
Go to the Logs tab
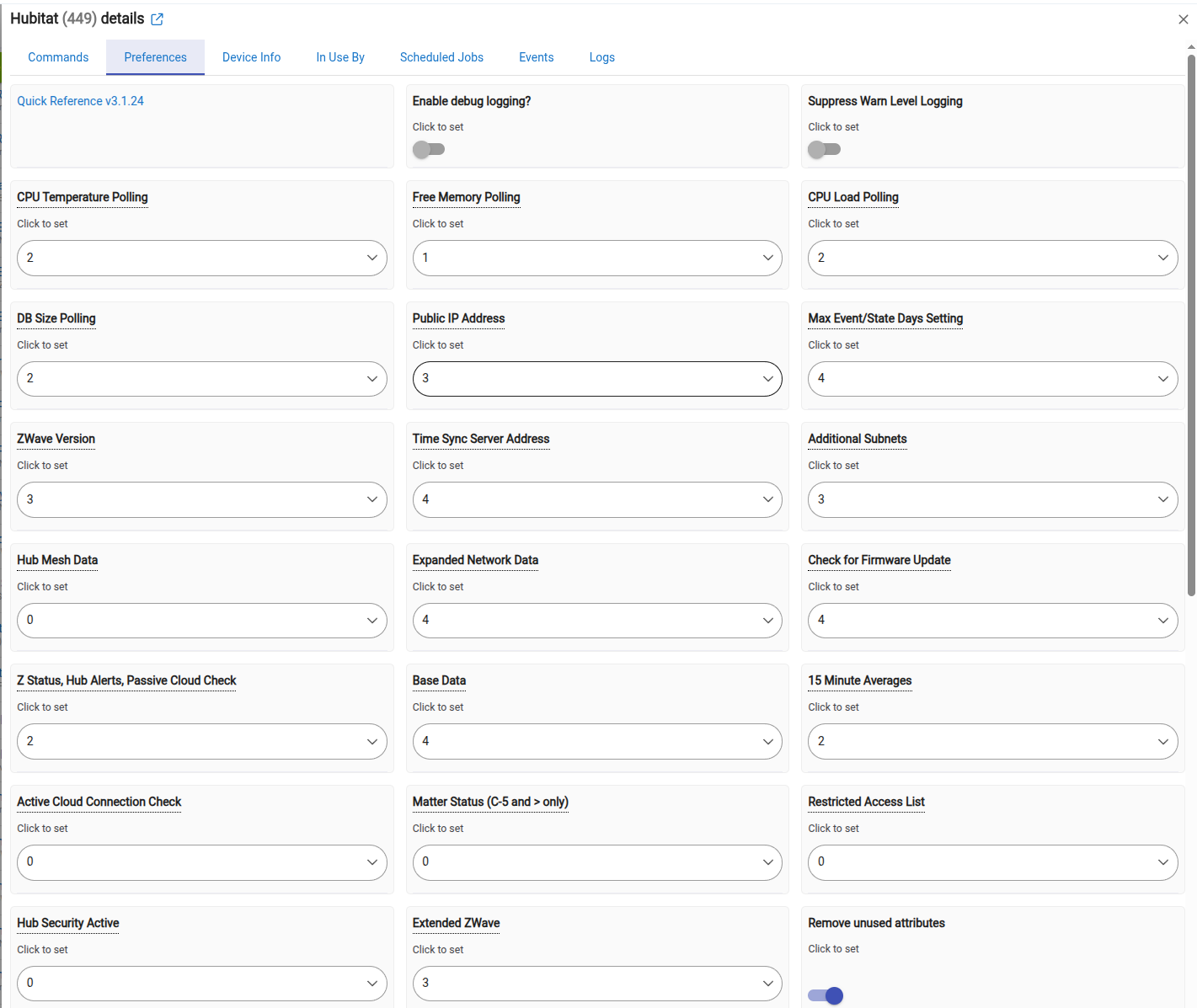coord(601,57)
